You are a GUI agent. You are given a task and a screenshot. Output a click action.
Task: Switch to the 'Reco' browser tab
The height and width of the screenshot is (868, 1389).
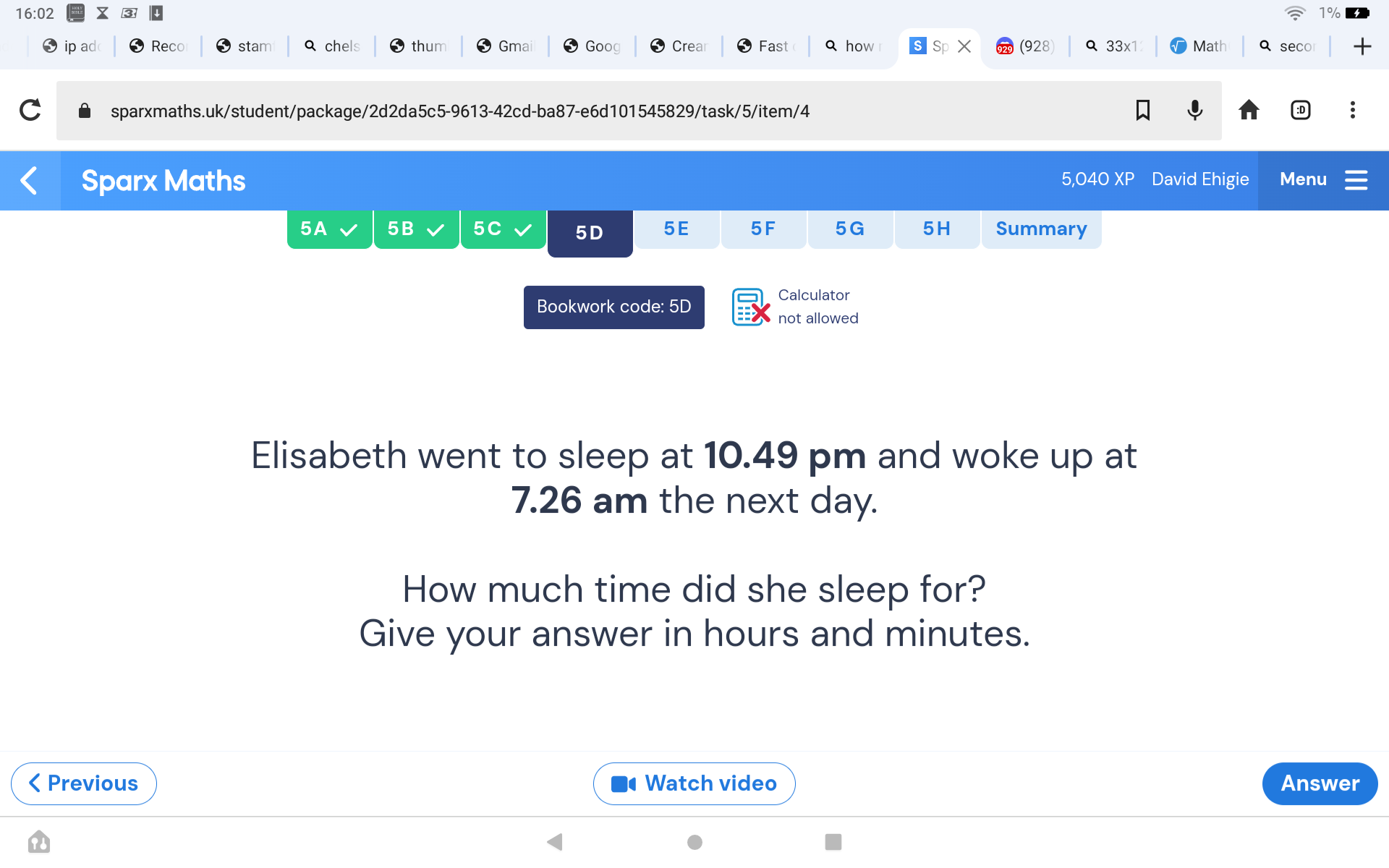coord(158,46)
